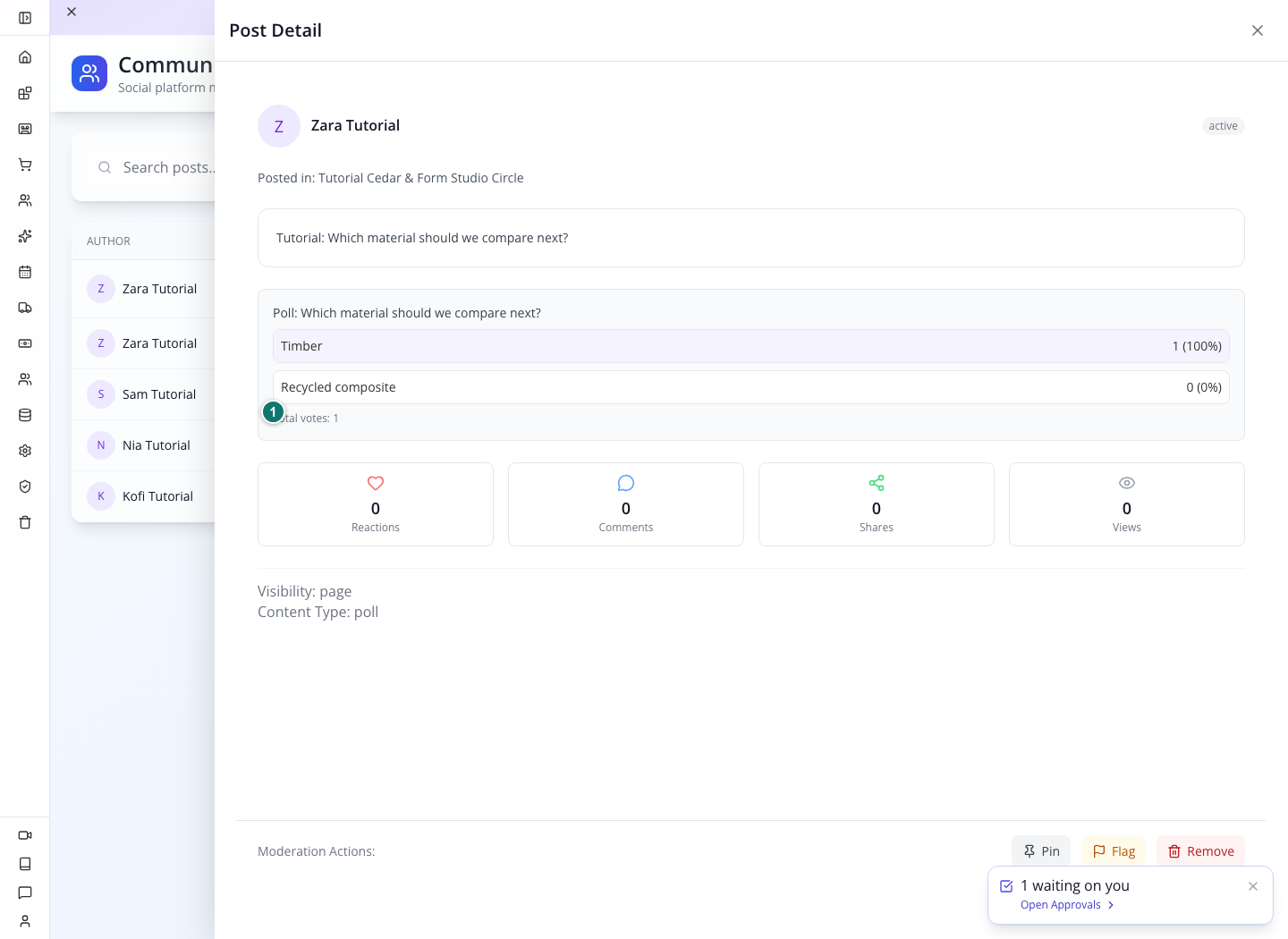Viewport: 1288px width, 939px height.
Task: Open the video camera sidebar icon
Action: click(x=25, y=835)
